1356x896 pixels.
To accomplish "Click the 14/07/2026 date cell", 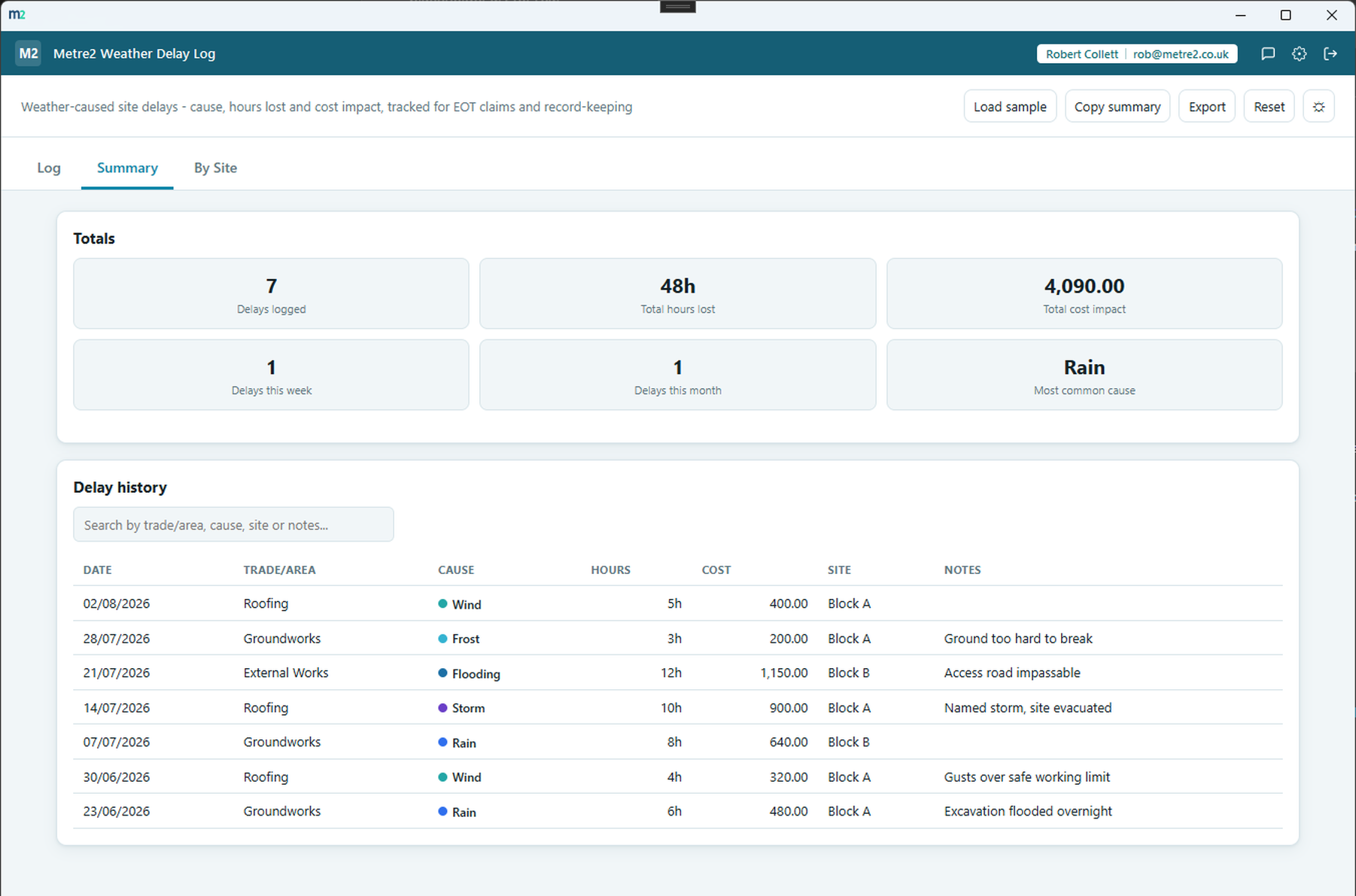I will (117, 707).
